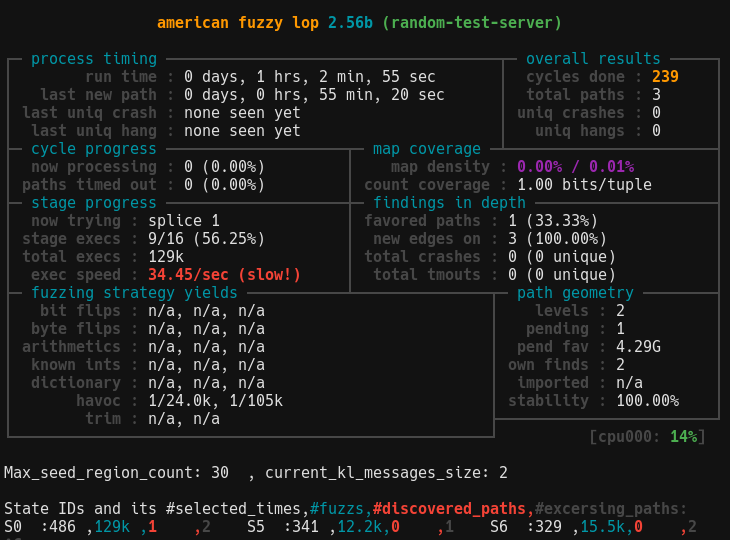Click last new path value '55 min, 20 sec'

pyautogui.click(x=382, y=94)
